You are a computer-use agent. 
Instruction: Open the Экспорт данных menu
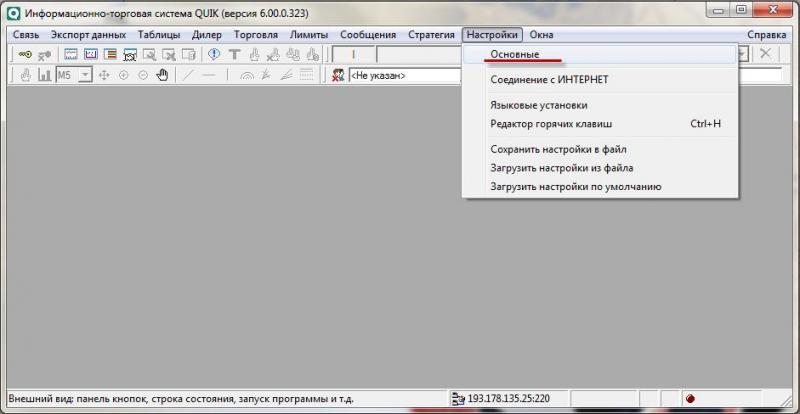pyautogui.click(x=88, y=35)
